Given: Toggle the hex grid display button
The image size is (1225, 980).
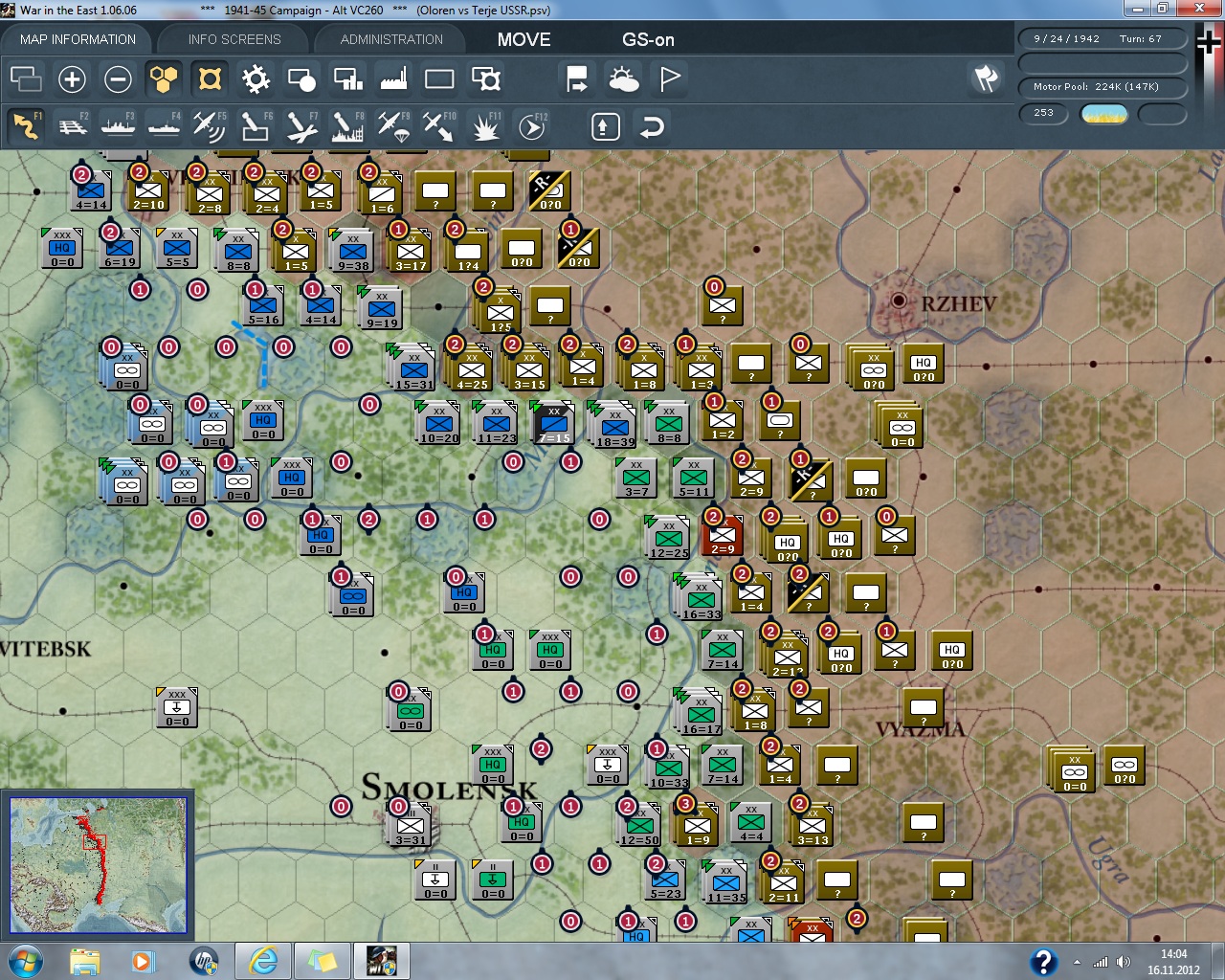Looking at the screenshot, I should [164, 79].
